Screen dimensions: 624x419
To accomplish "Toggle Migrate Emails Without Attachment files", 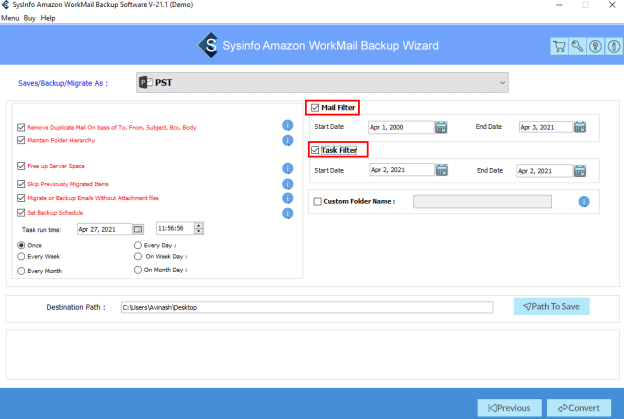I will tap(21, 198).
